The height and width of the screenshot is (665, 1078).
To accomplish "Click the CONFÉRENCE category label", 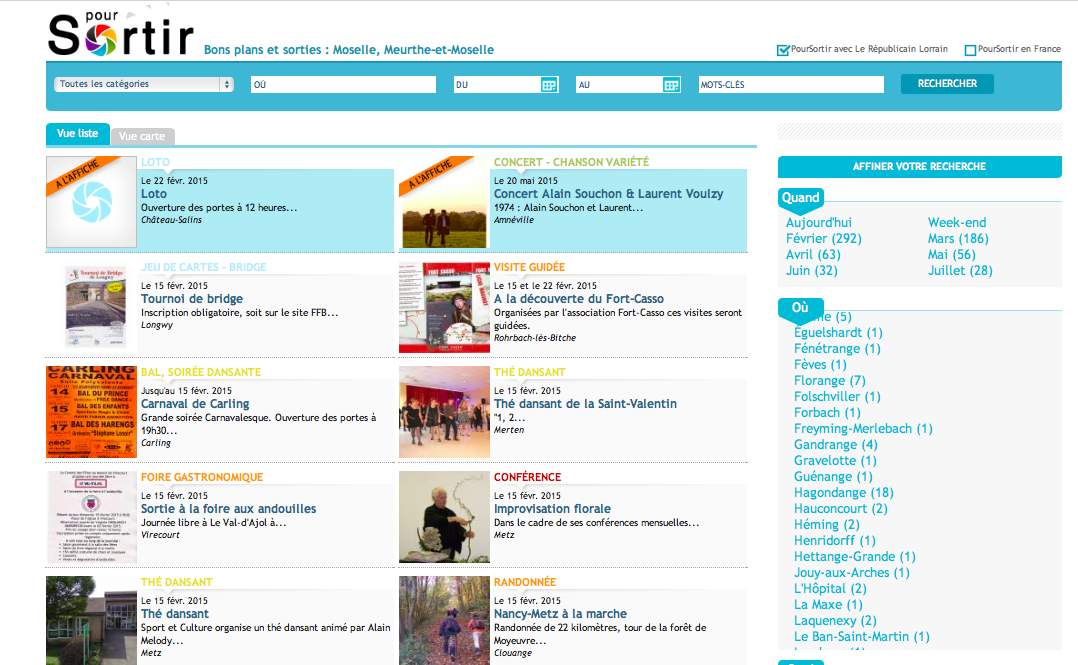I will coord(527,477).
